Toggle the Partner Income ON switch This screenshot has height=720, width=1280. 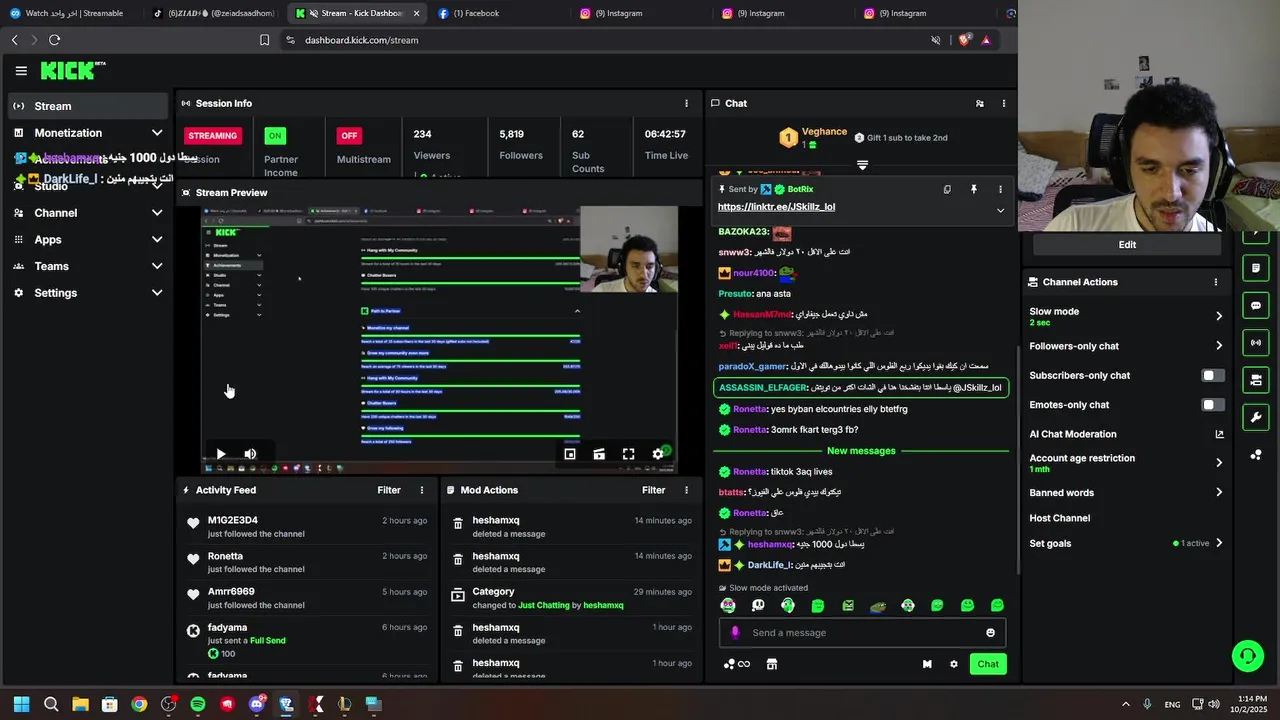[x=275, y=135]
